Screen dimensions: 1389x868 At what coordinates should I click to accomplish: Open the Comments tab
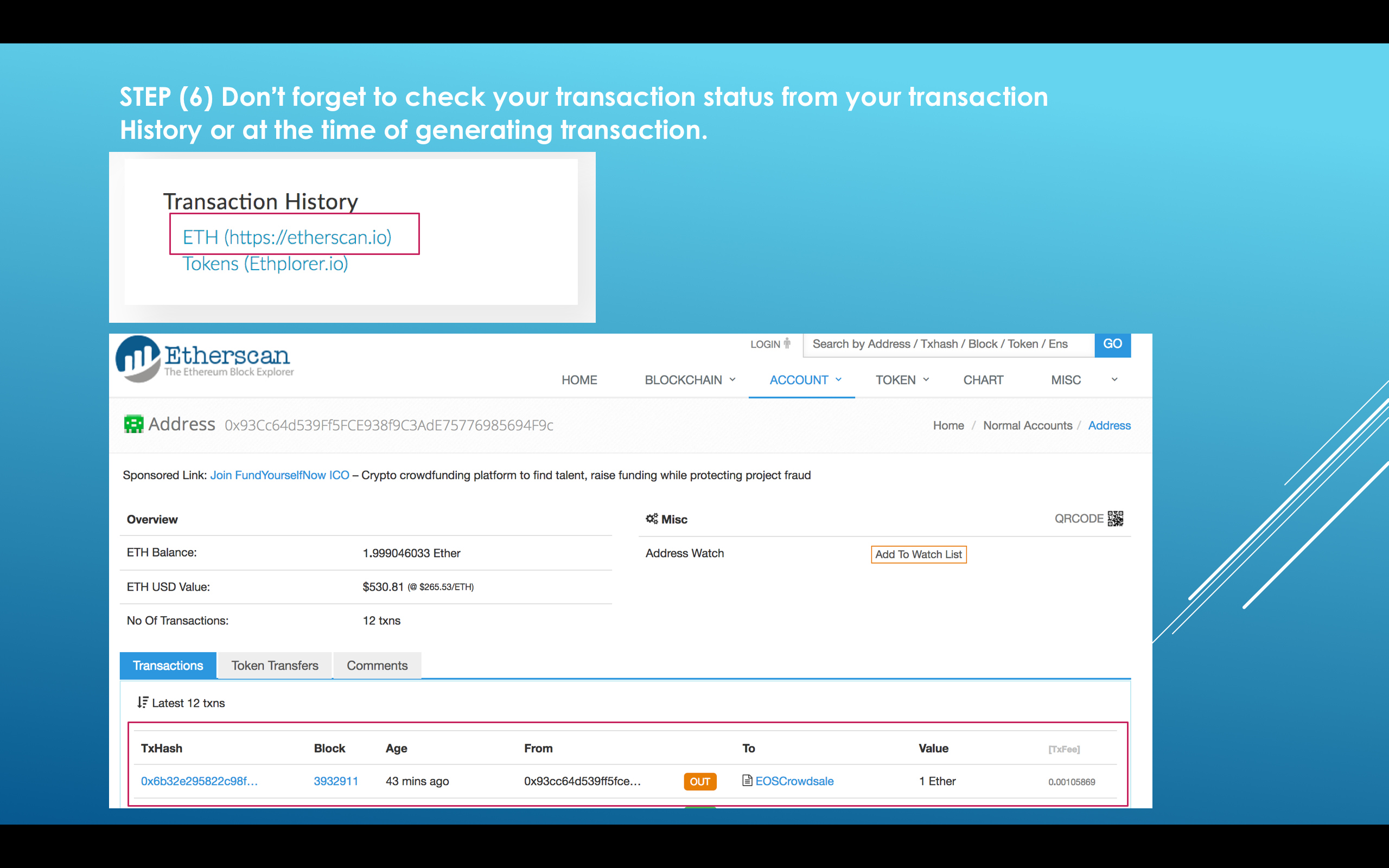pyautogui.click(x=377, y=665)
